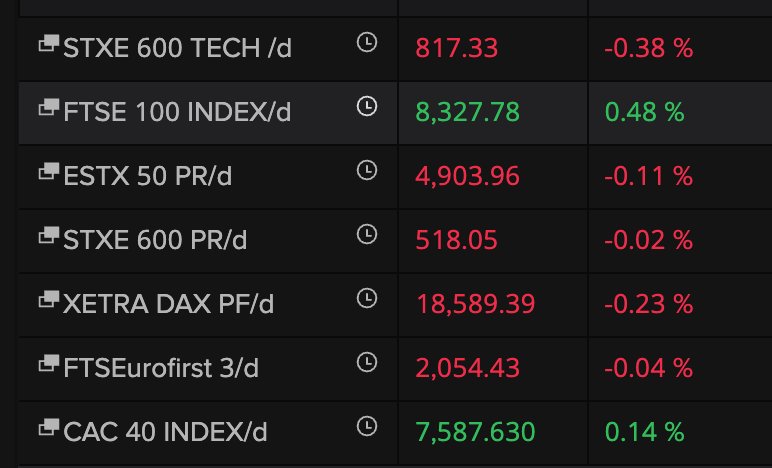Click the window icon next to FTSEurofirst 3/d

click(x=49, y=363)
